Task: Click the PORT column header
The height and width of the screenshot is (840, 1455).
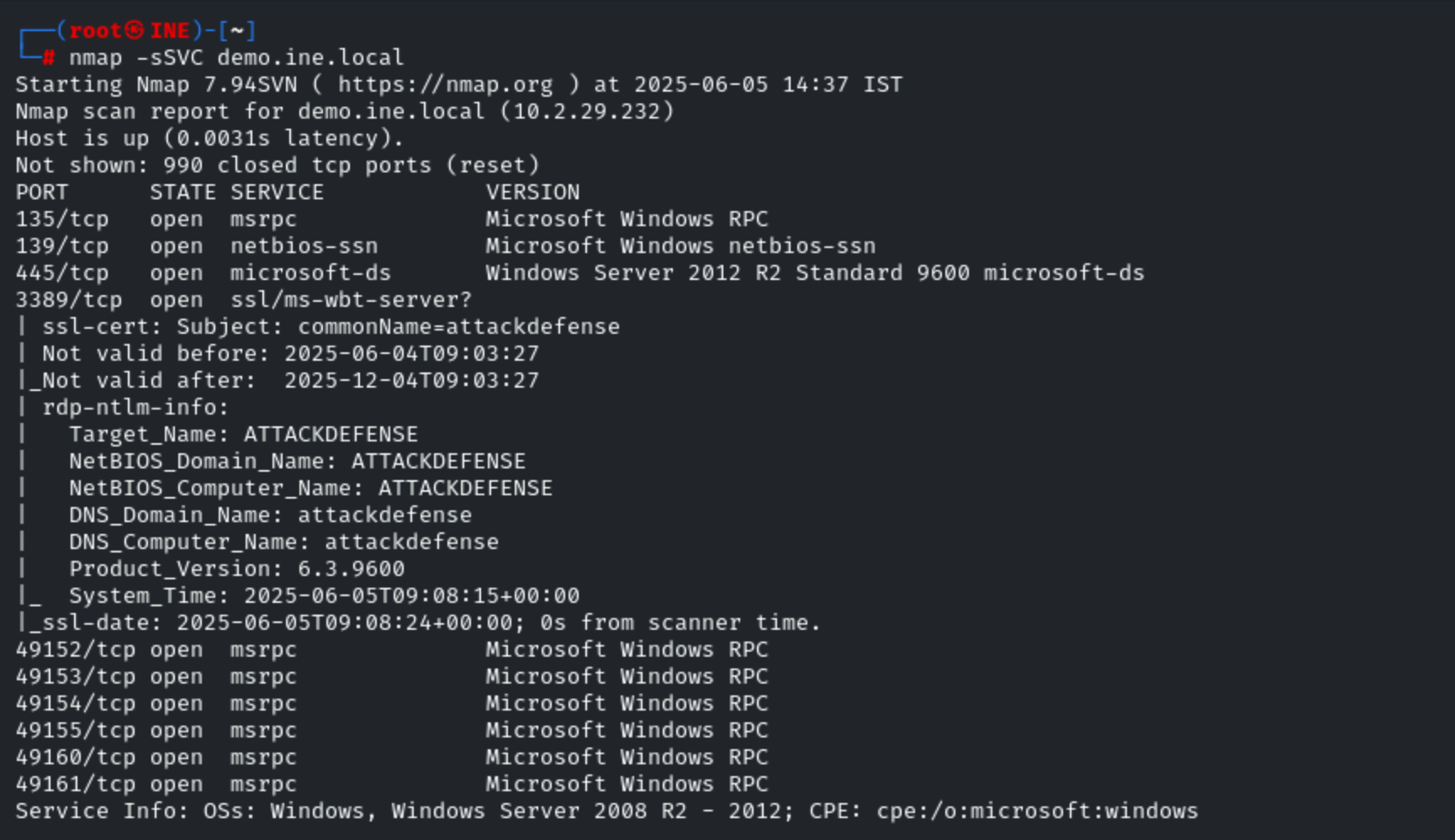Action: click(x=42, y=193)
